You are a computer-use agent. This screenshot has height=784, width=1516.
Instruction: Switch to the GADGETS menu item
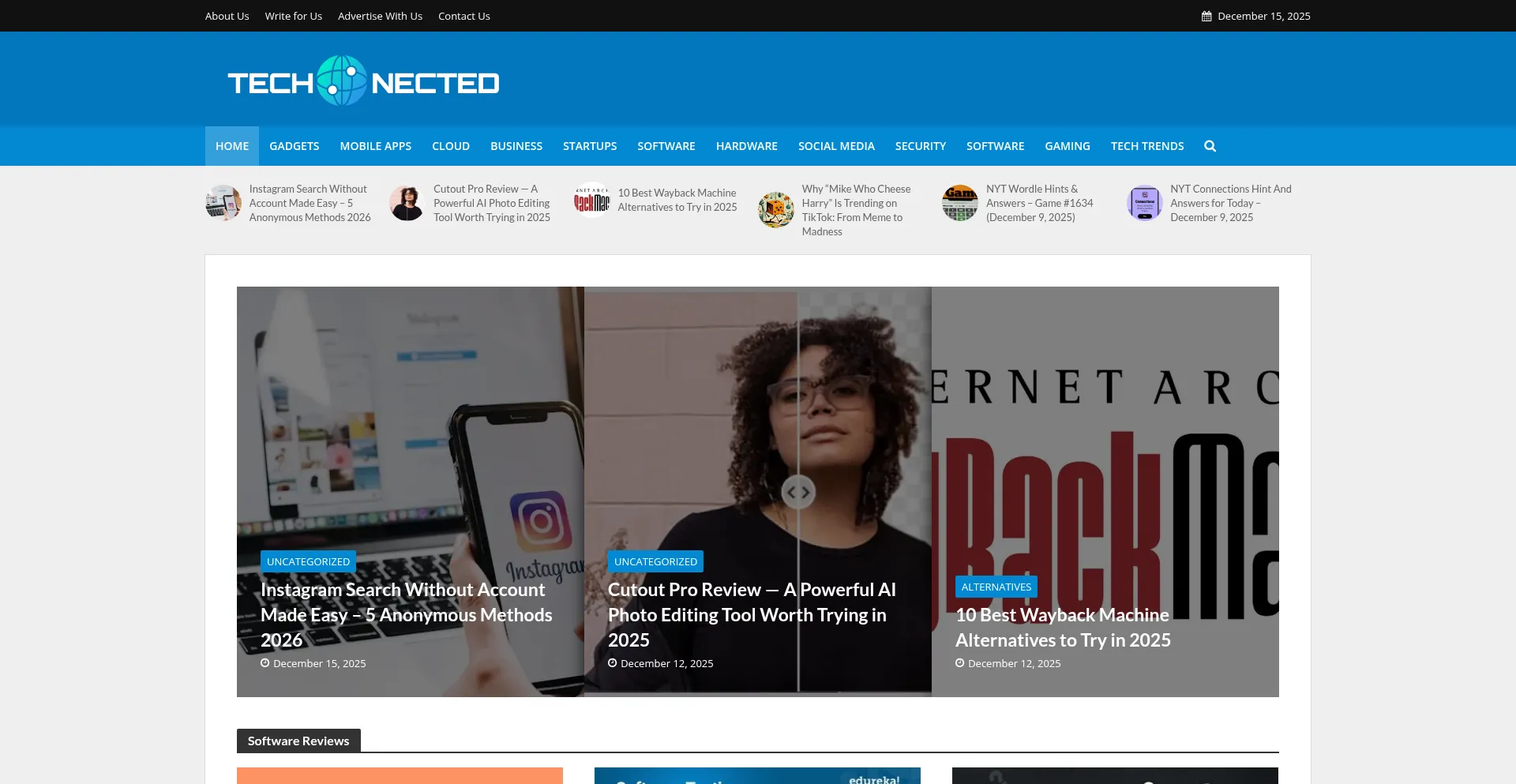pyautogui.click(x=294, y=146)
